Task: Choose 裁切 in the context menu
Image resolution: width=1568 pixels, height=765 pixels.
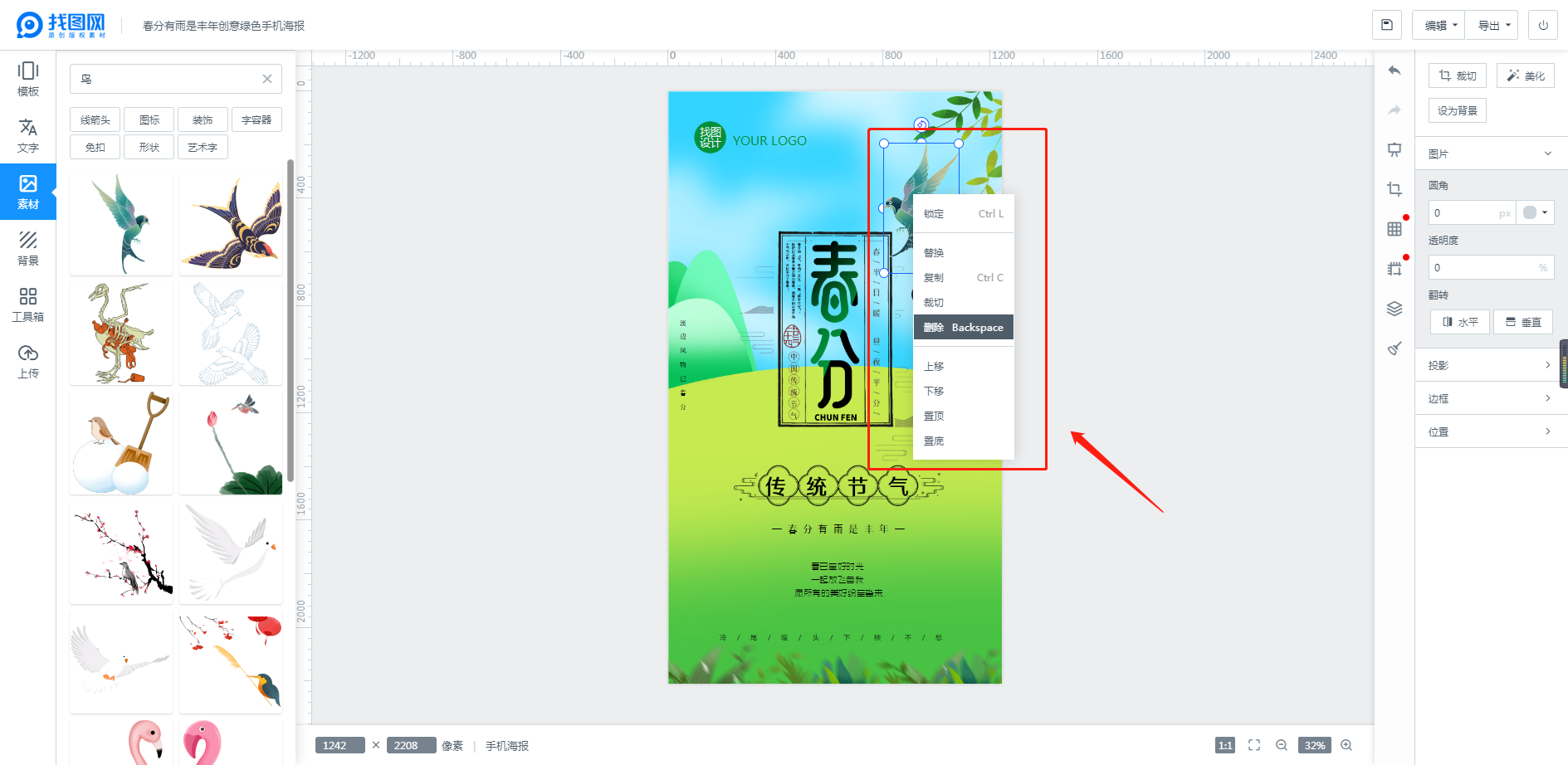Action: (964, 302)
